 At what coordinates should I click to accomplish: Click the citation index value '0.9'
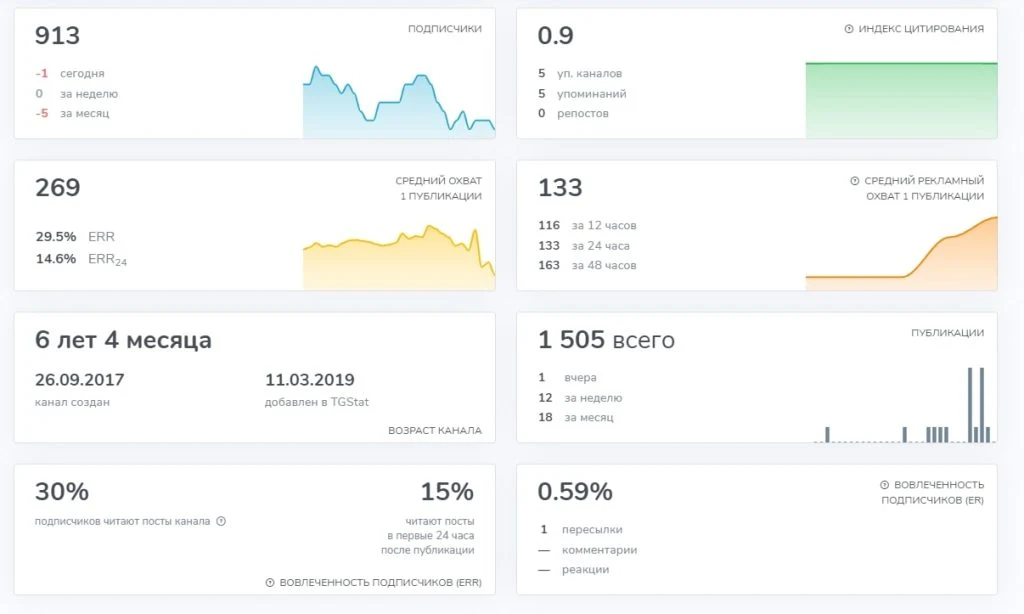coord(555,35)
